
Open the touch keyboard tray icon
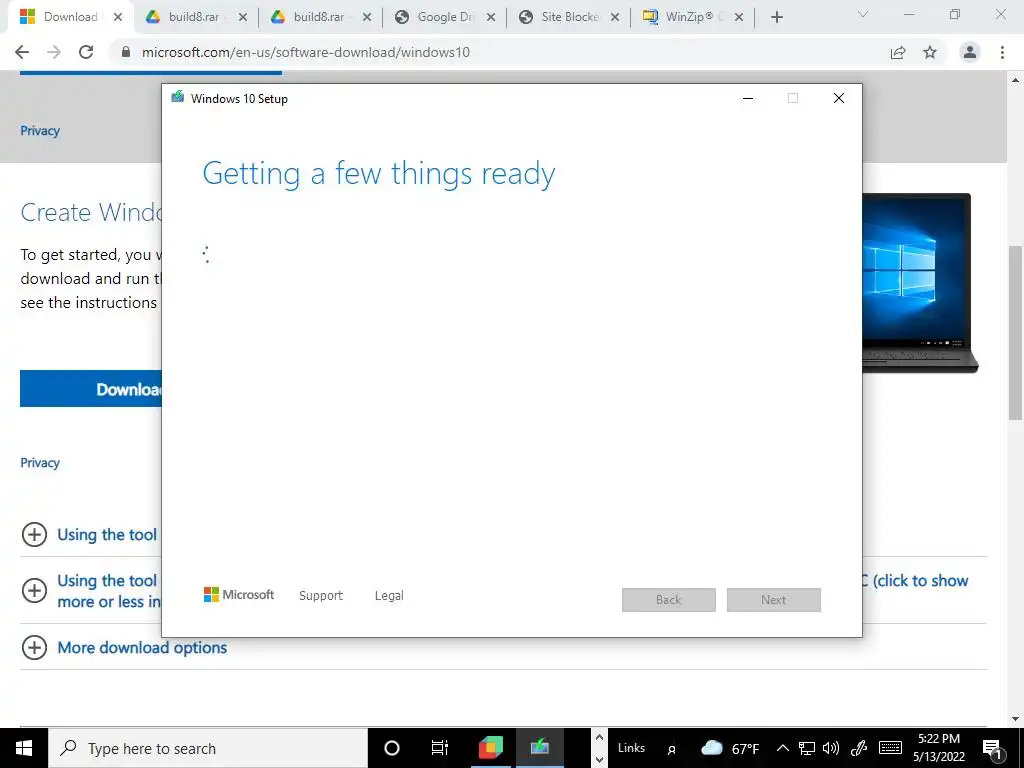pos(890,748)
